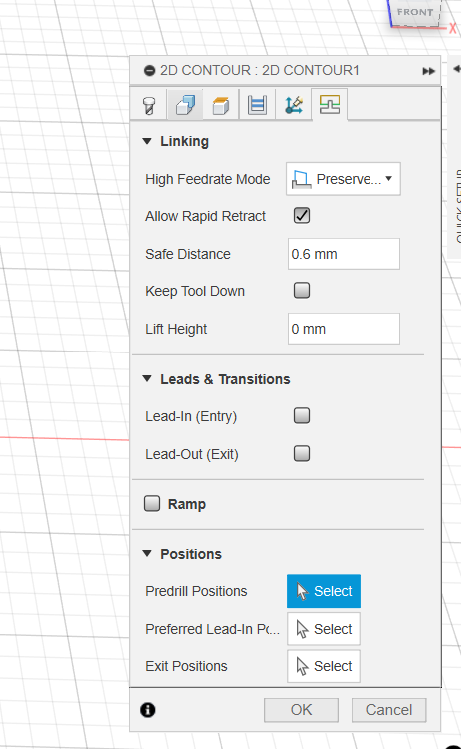Click the info icon at dialog bottom
This screenshot has height=749, width=461.
(x=148, y=710)
